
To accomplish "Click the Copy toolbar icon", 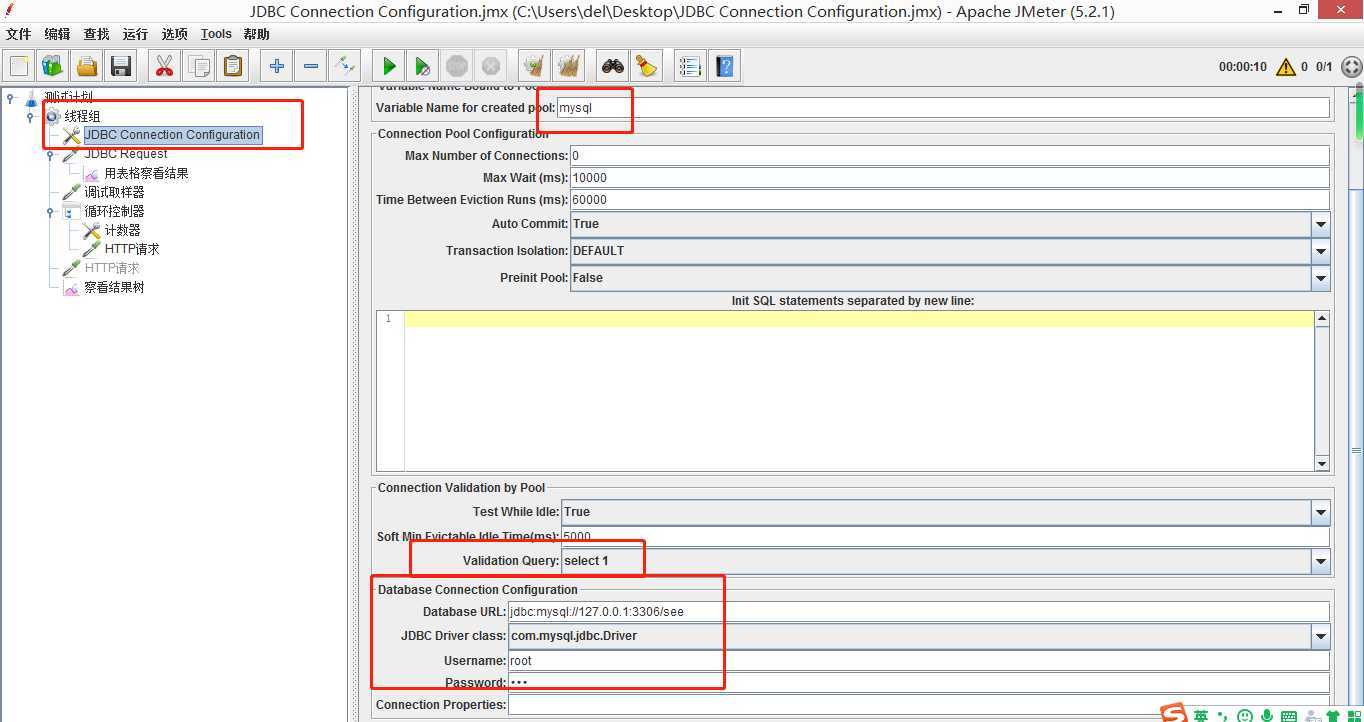I will (199, 66).
